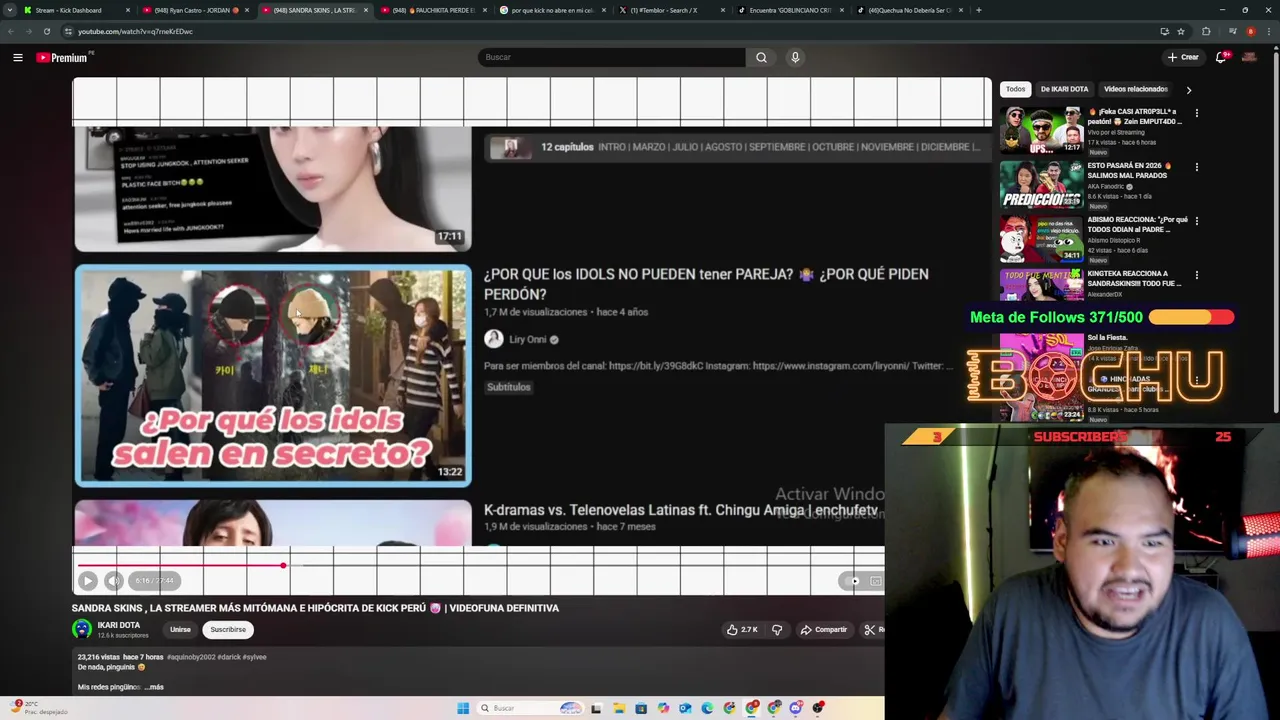Bookmark this page with star icon
Viewport: 1280px width, 720px height.
pos(1181,31)
